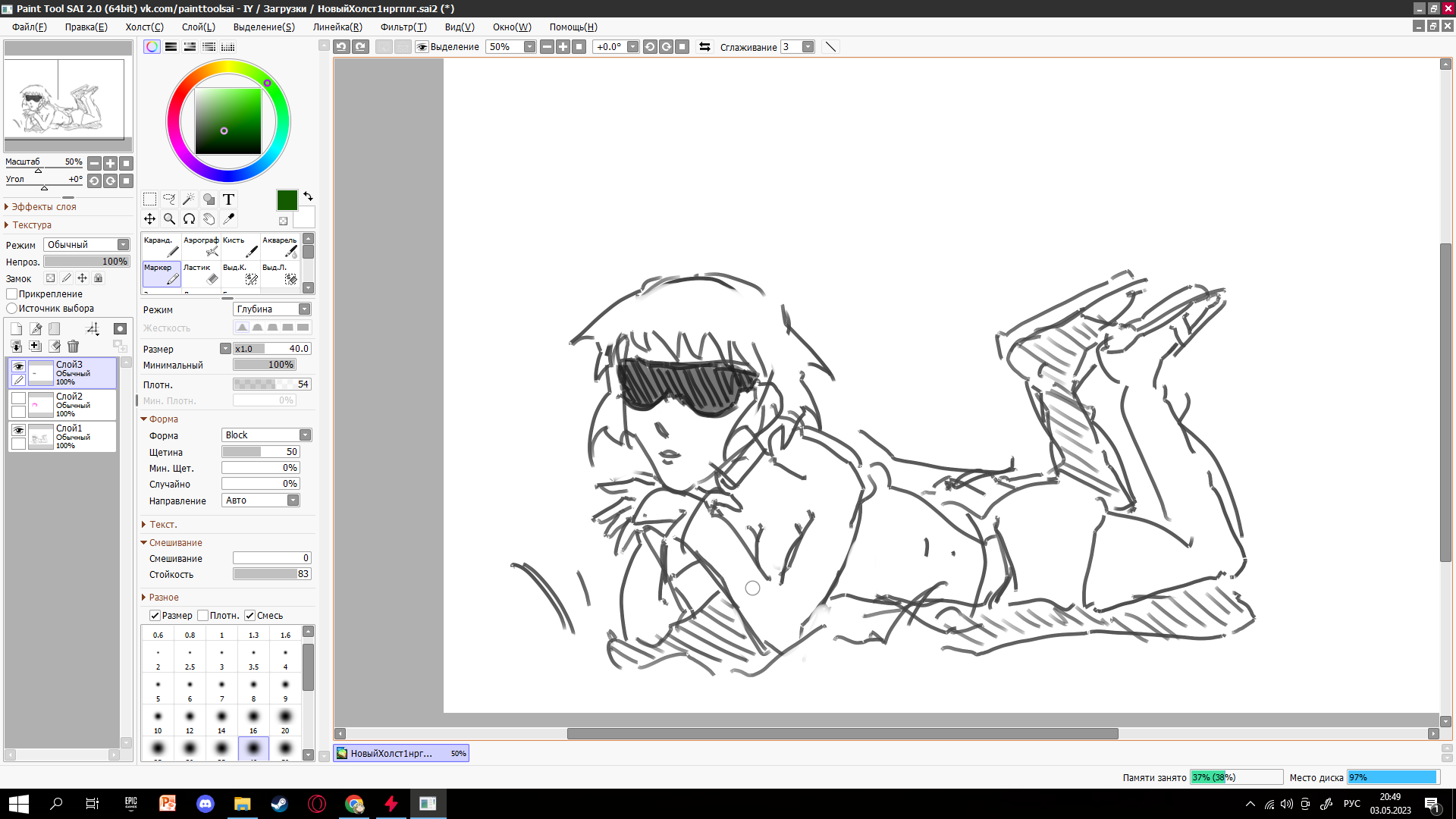Click flip canvas horizontally icon
Screen dimensions: 1456x819
pyautogui.click(x=704, y=47)
